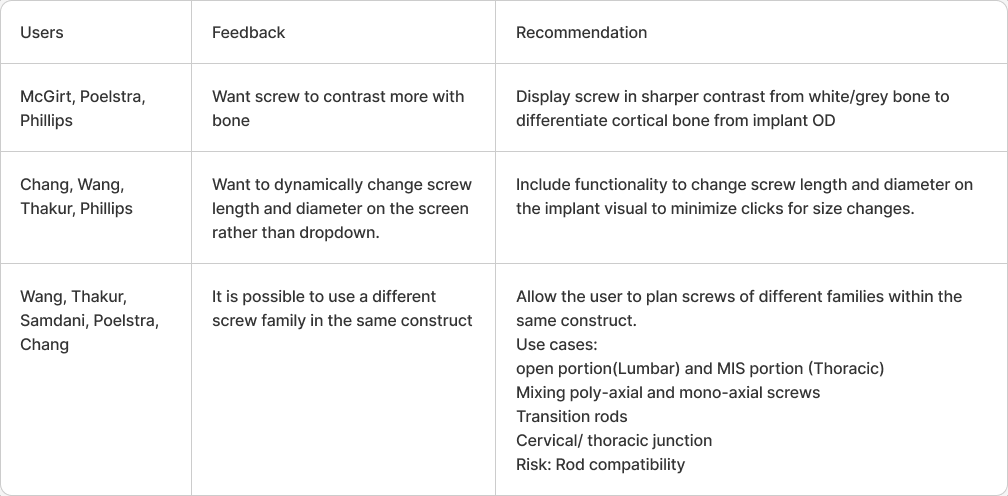Click the word Chang in last row

click(x=44, y=344)
